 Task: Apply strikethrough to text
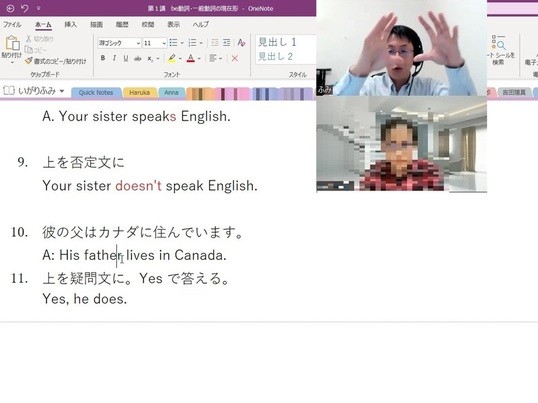pos(138,59)
